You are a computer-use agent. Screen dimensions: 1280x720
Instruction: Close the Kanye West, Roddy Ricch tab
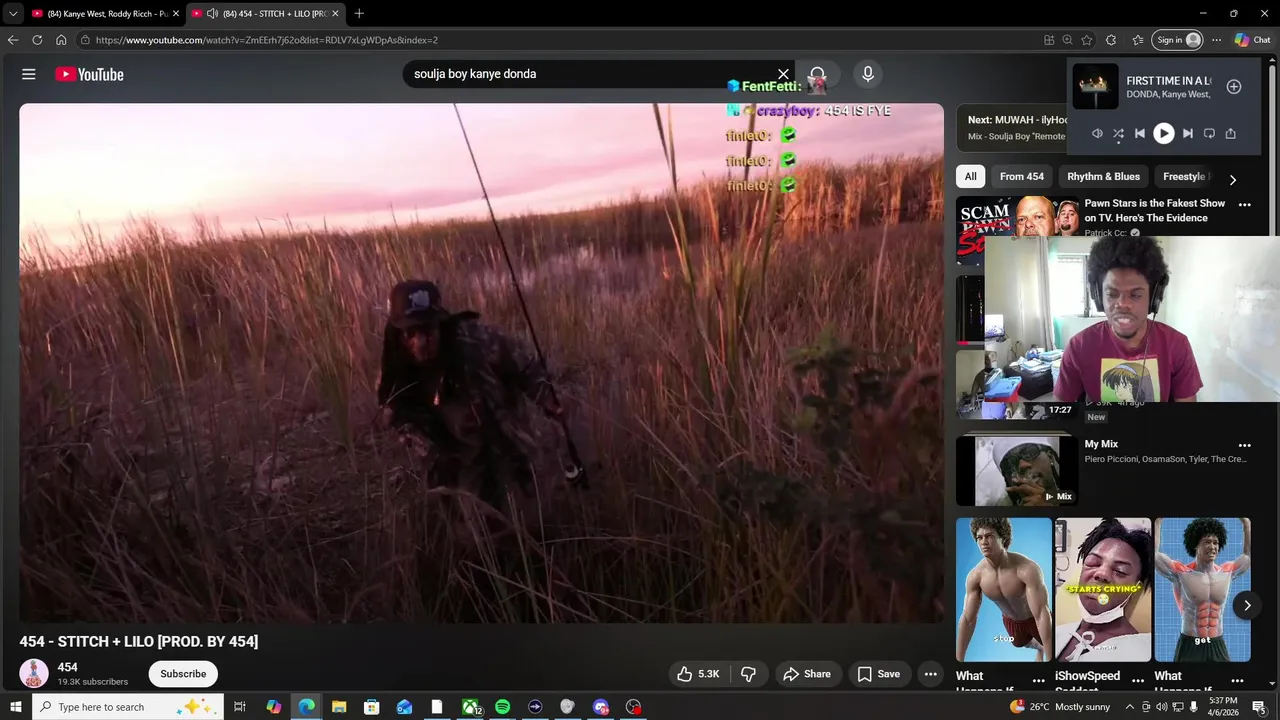(x=175, y=14)
